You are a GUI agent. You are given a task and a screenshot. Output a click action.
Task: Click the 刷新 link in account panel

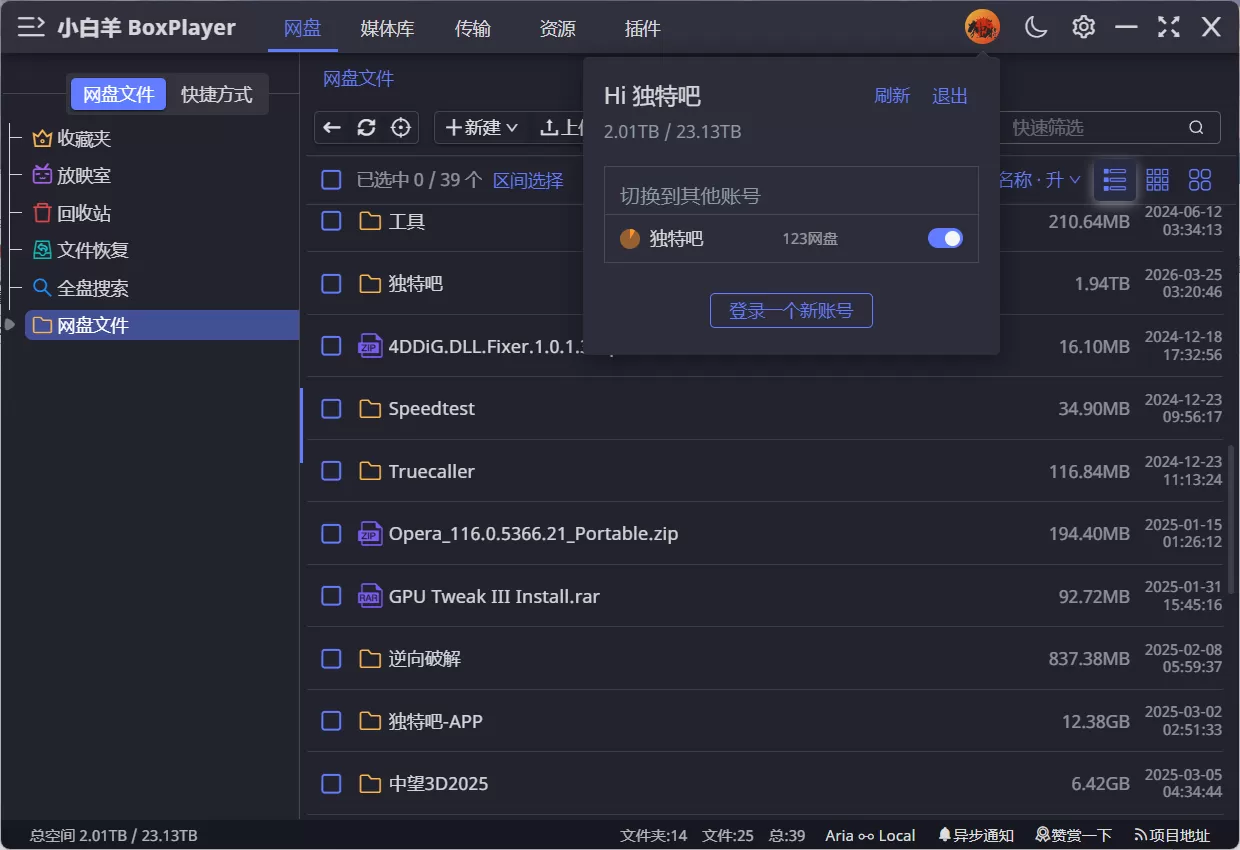click(892, 95)
